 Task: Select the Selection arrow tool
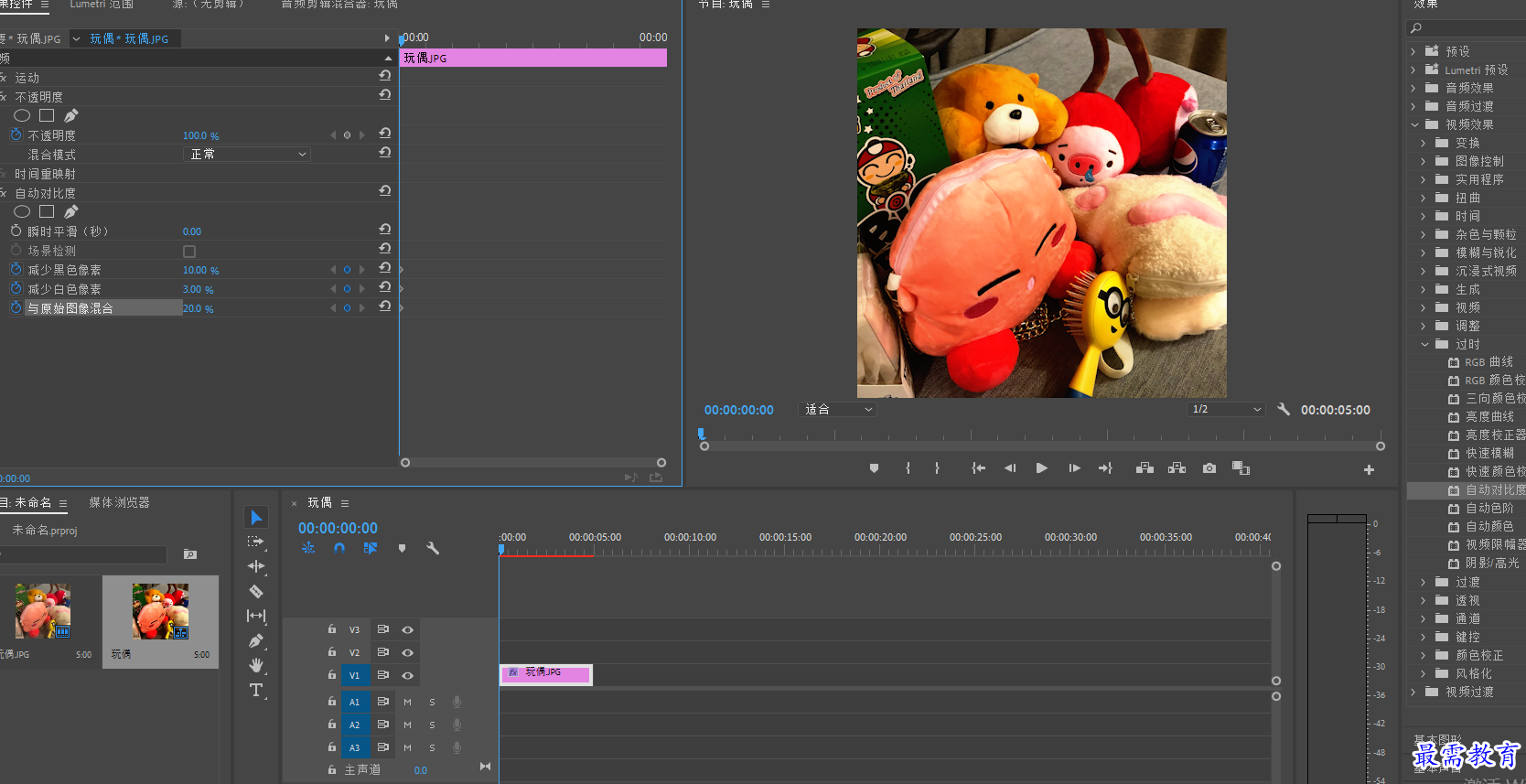click(x=256, y=518)
